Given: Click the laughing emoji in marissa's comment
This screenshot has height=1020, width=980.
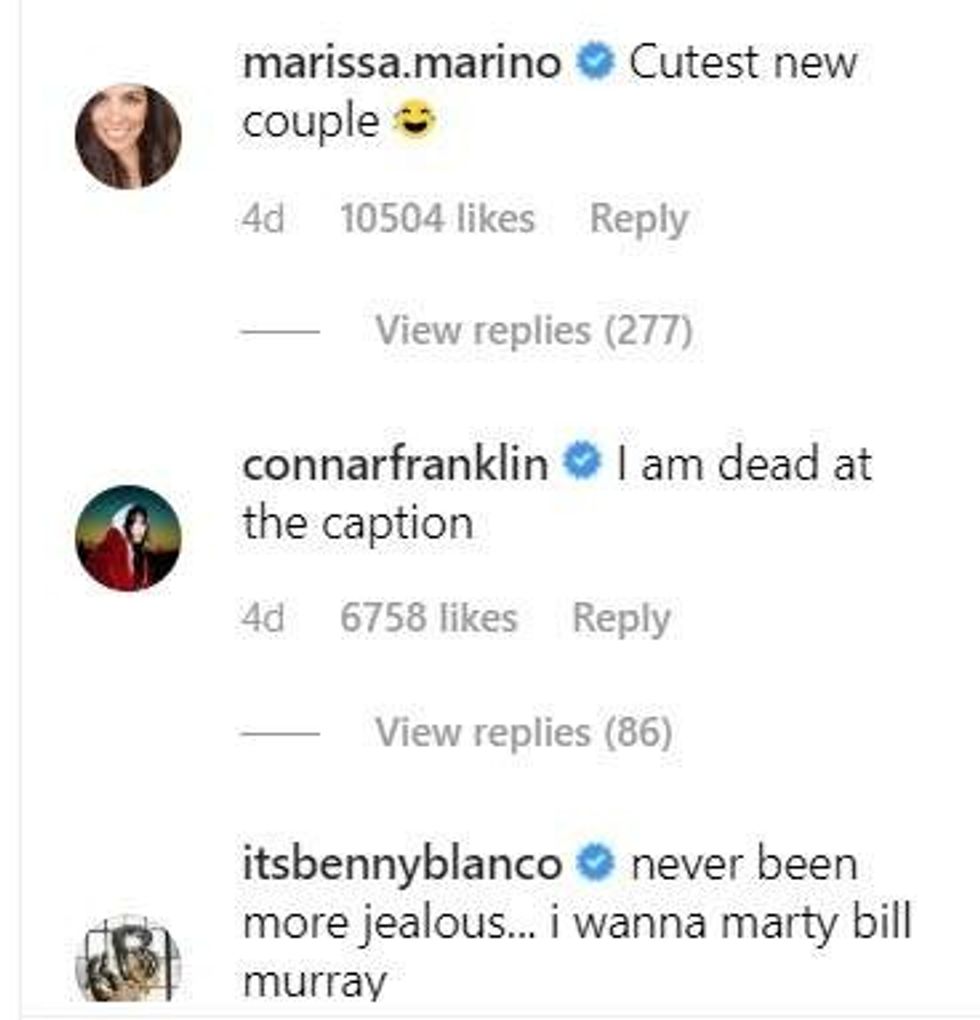Looking at the screenshot, I should point(408,123).
